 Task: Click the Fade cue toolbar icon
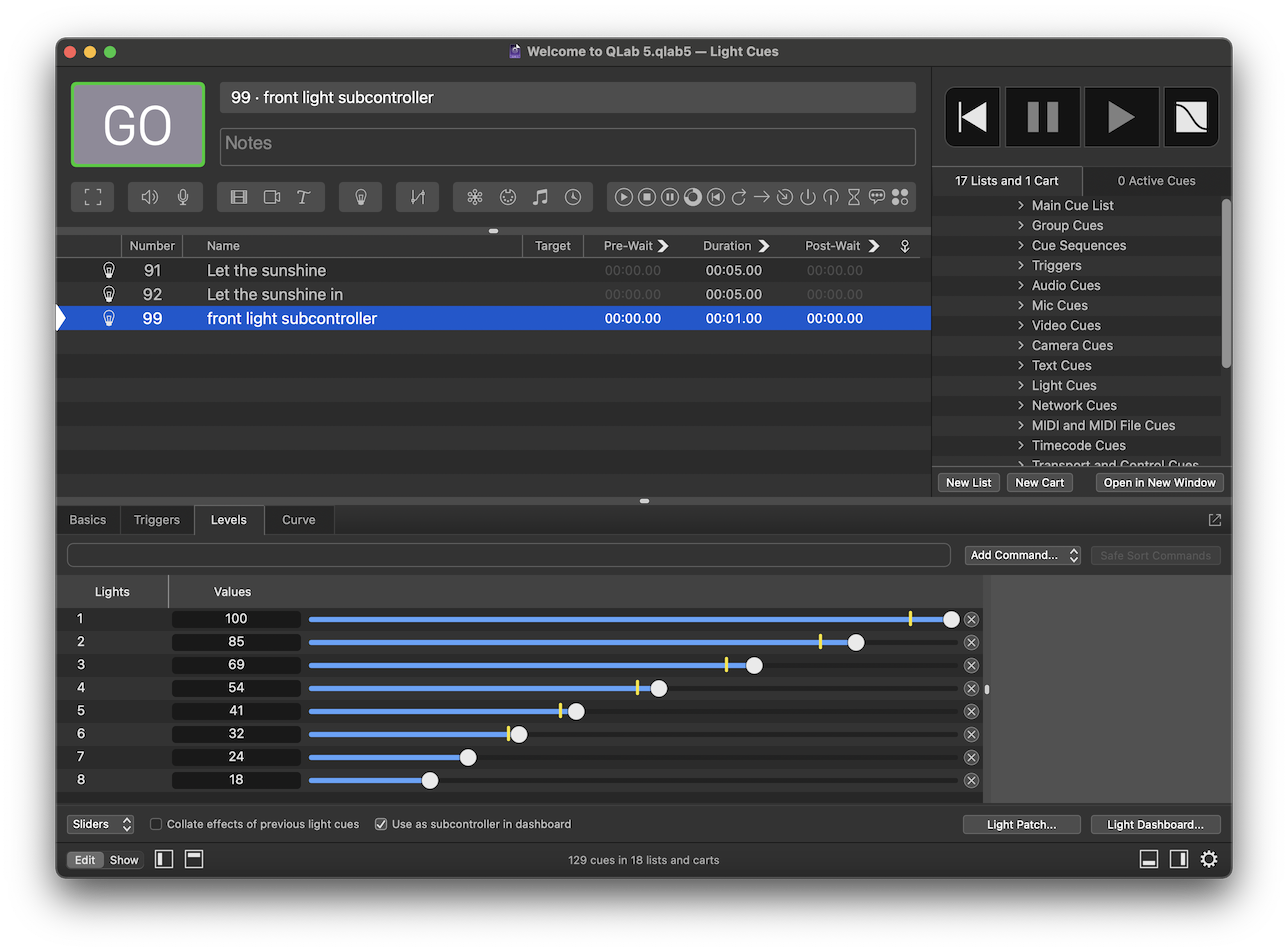[417, 197]
